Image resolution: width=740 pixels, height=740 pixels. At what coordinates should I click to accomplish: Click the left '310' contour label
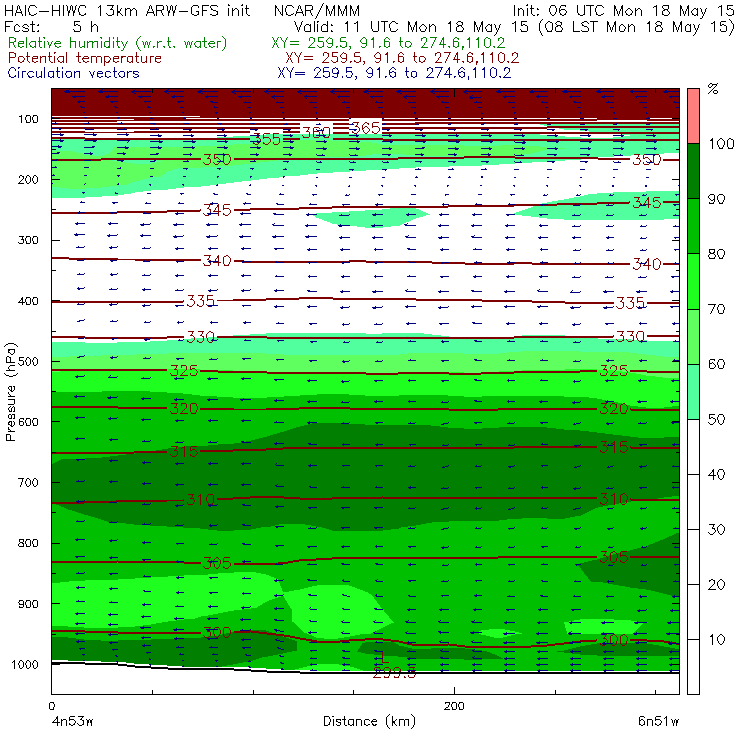point(201,499)
